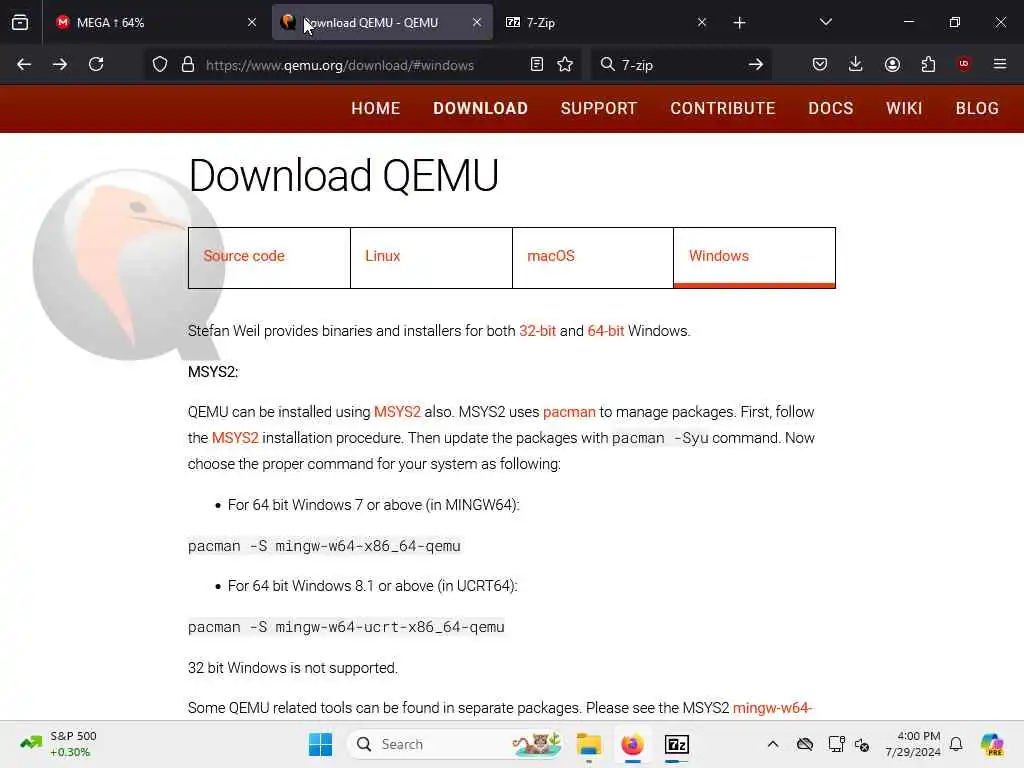Open the Copilot preview taskbar icon
This screenshot has height=768, width=1024.
click(x=993, y=744)
